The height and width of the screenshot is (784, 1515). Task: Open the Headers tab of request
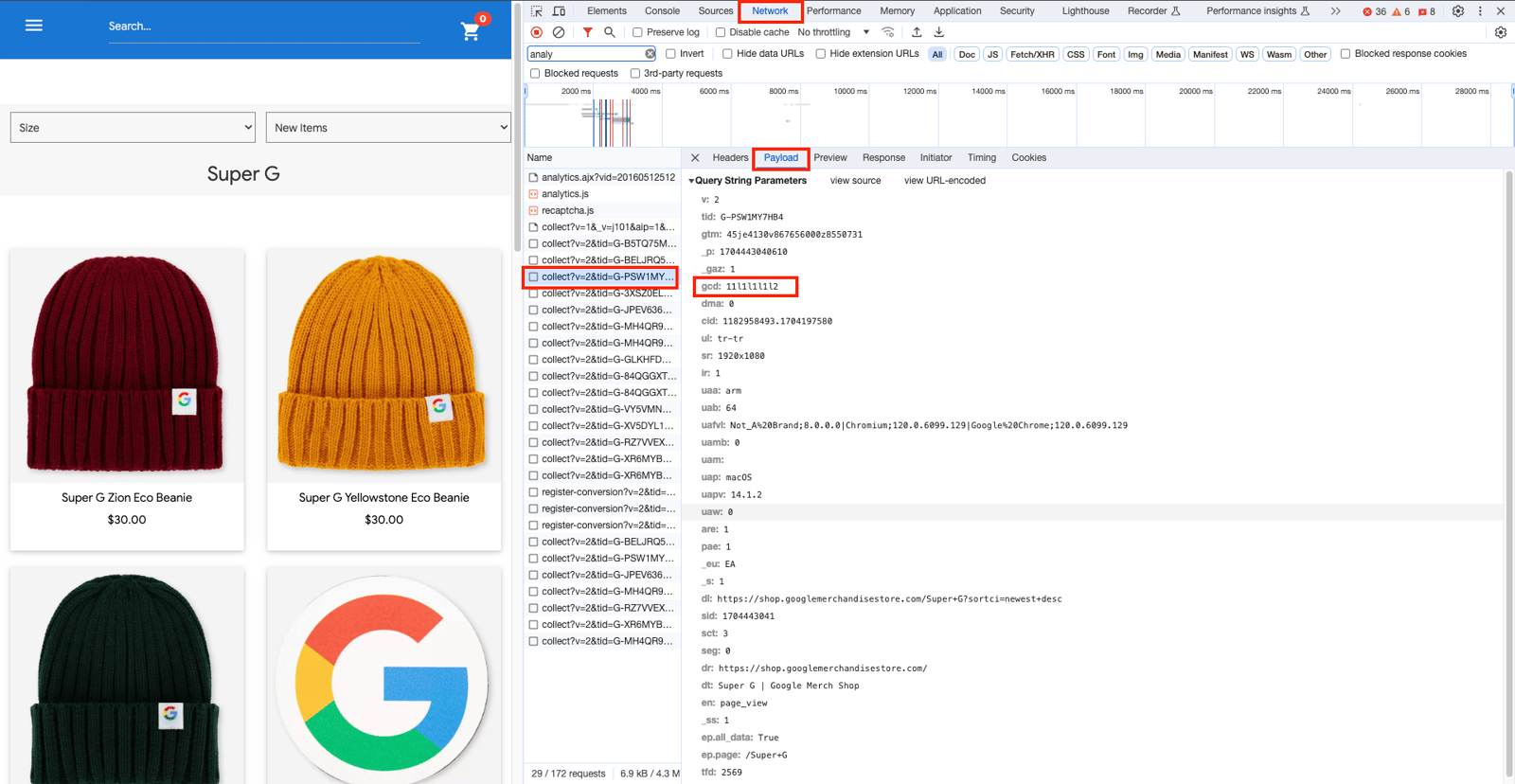[x=730, y=158]
